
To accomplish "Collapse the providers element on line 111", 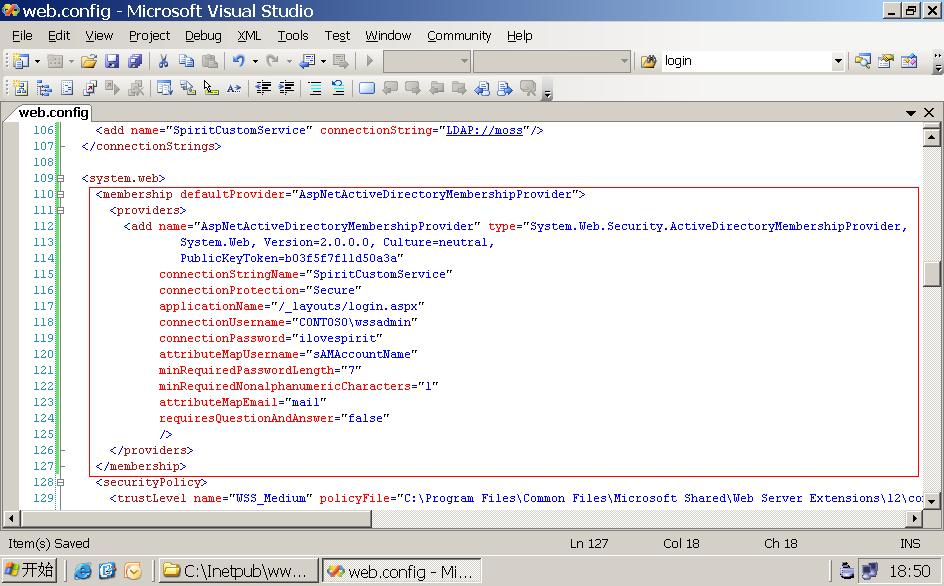I will tap(61, 210).
